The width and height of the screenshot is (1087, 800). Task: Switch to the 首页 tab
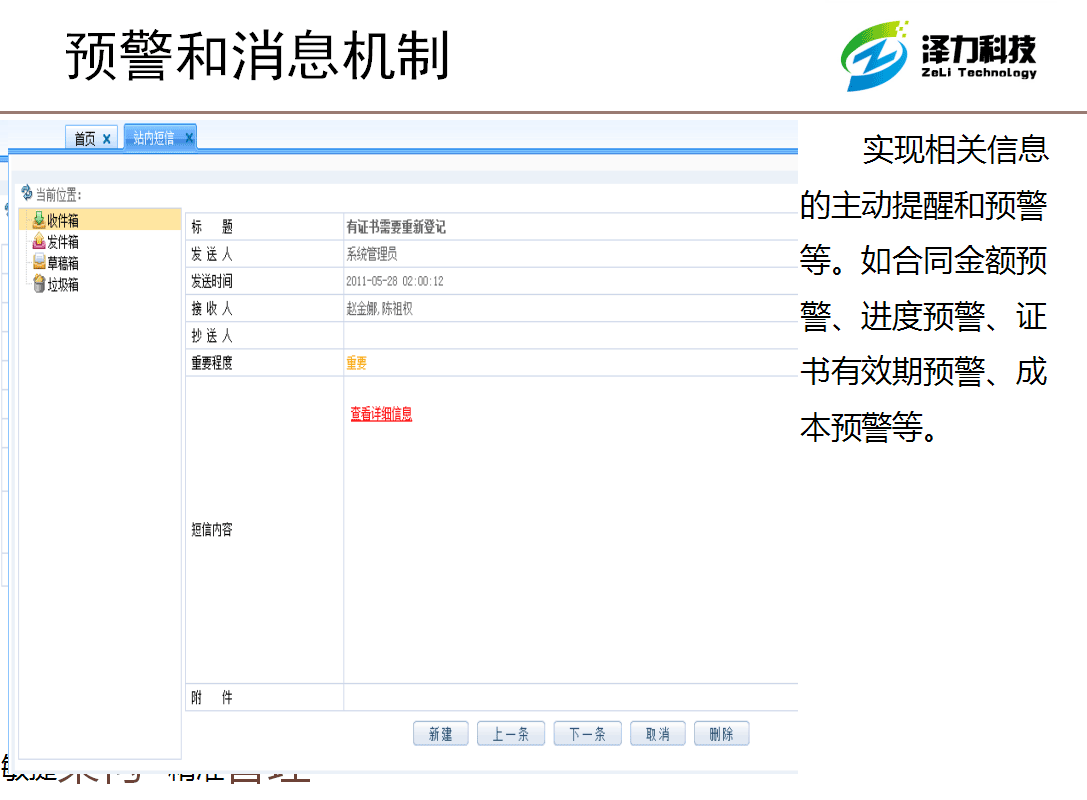point(85,138)
